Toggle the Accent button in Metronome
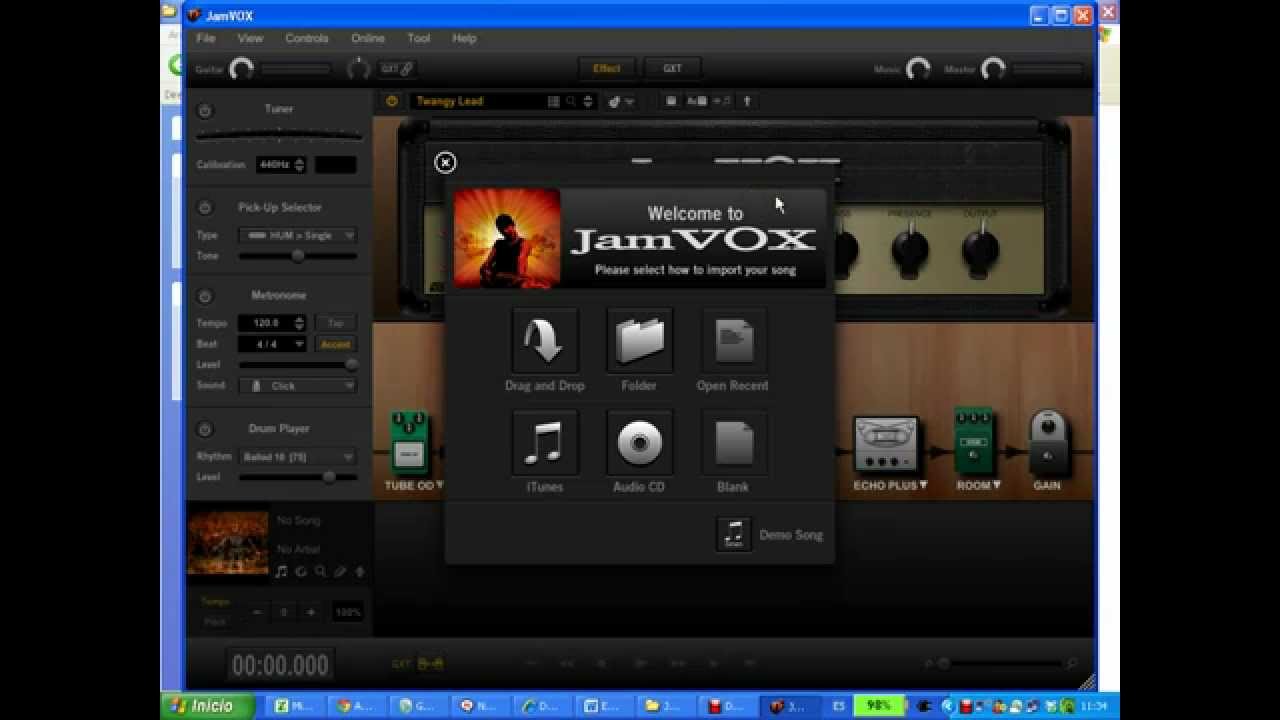Image resolution: width=1280 pixels, height=720 pixels. point(335,344)
